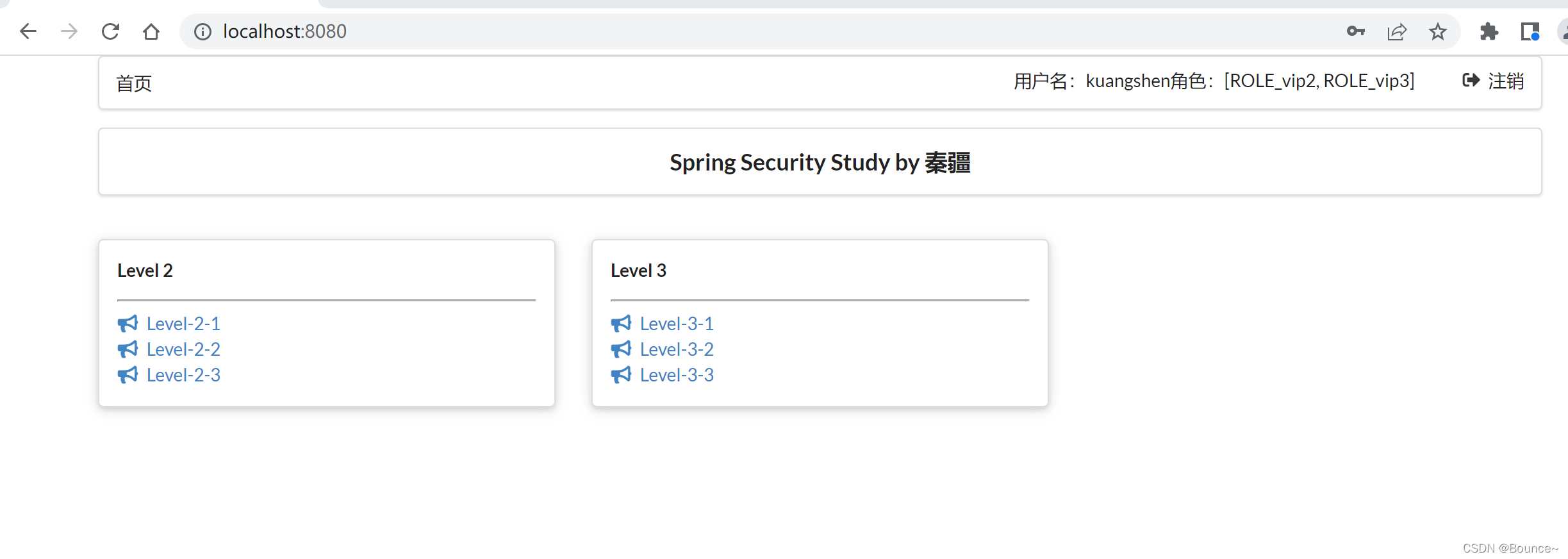View site information icon in address bar
The image size is (1568, 559).
click(x=202, y=31)
